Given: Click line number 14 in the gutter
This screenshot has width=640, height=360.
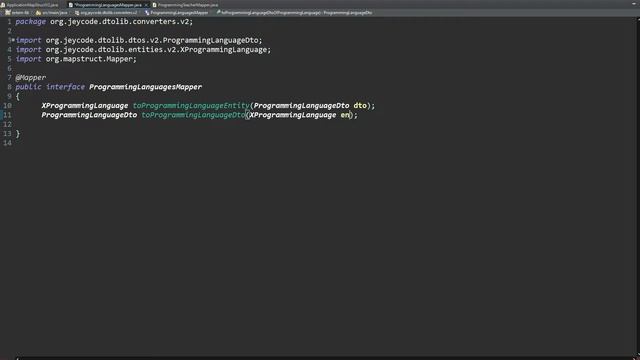Looking at the screenshot, I should (7, 143).
